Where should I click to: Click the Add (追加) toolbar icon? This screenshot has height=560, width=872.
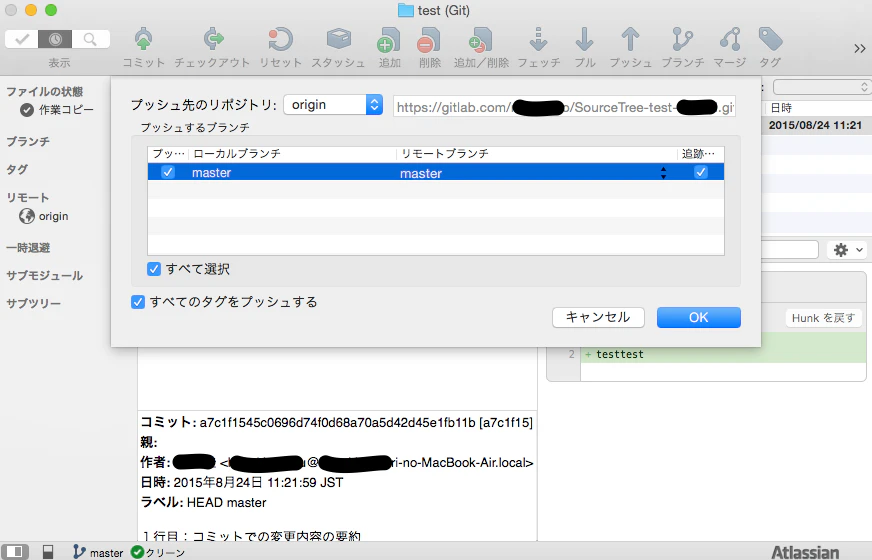click(x=389, y=40)
